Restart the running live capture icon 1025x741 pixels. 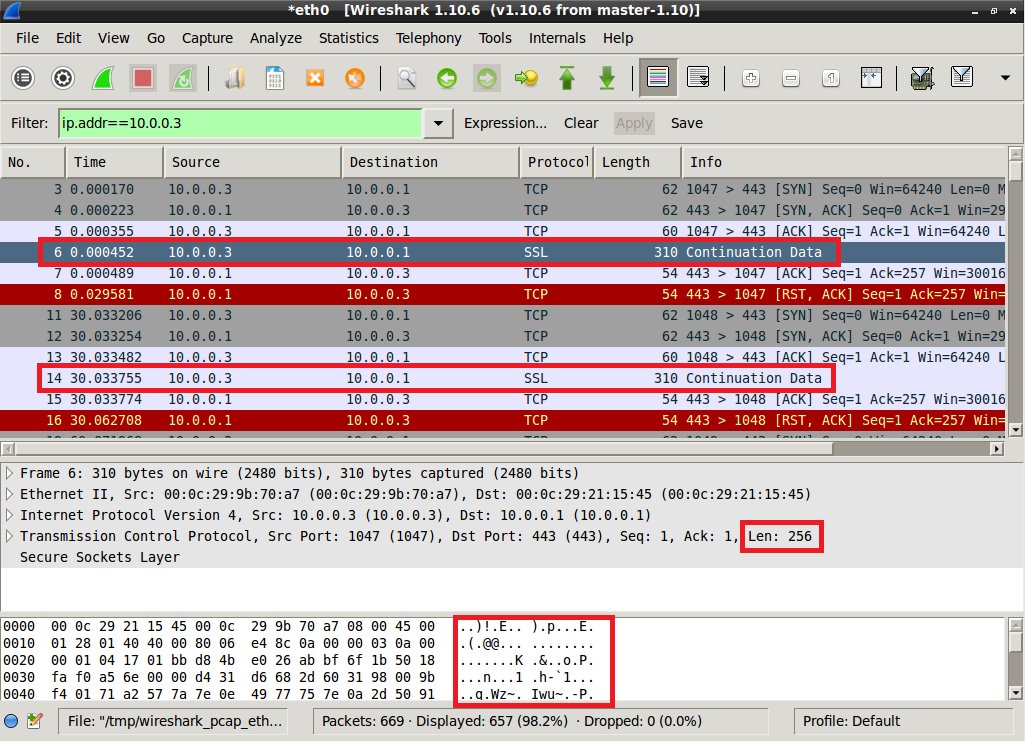pos(182,78)
